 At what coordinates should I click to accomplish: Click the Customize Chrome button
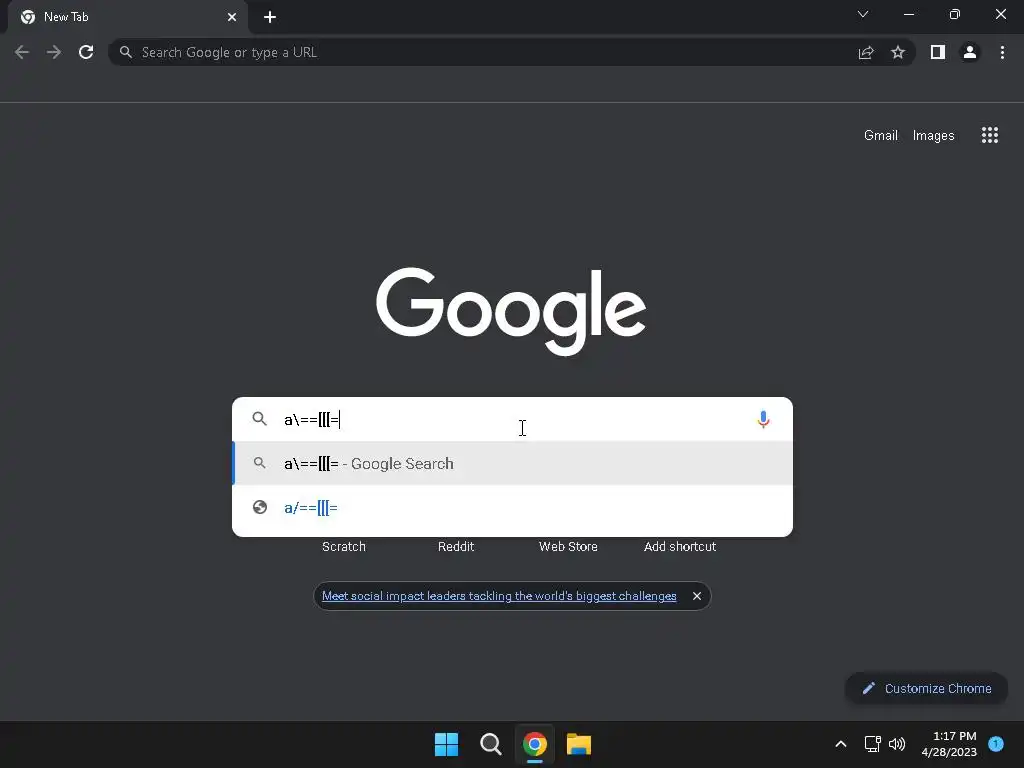click(926, 688)
